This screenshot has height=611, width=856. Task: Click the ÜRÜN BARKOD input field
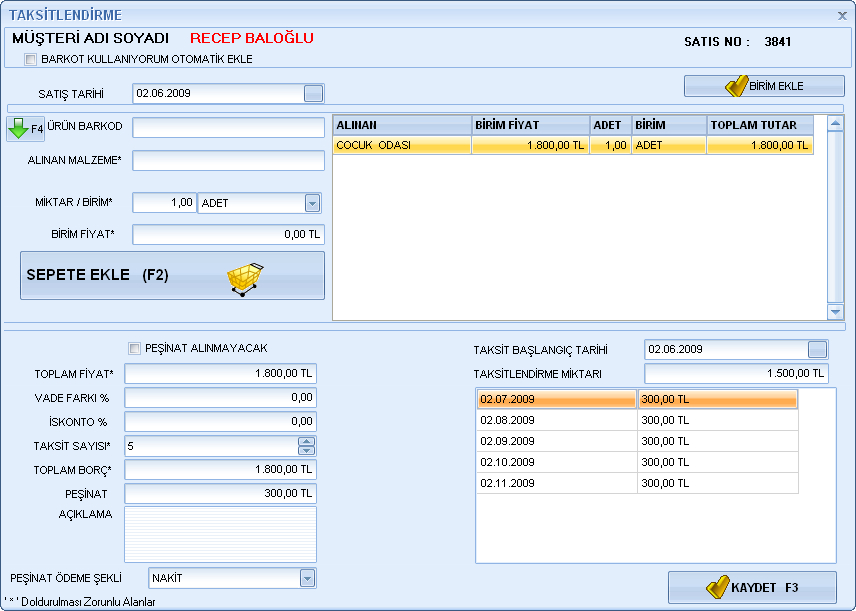coord(229,128)
